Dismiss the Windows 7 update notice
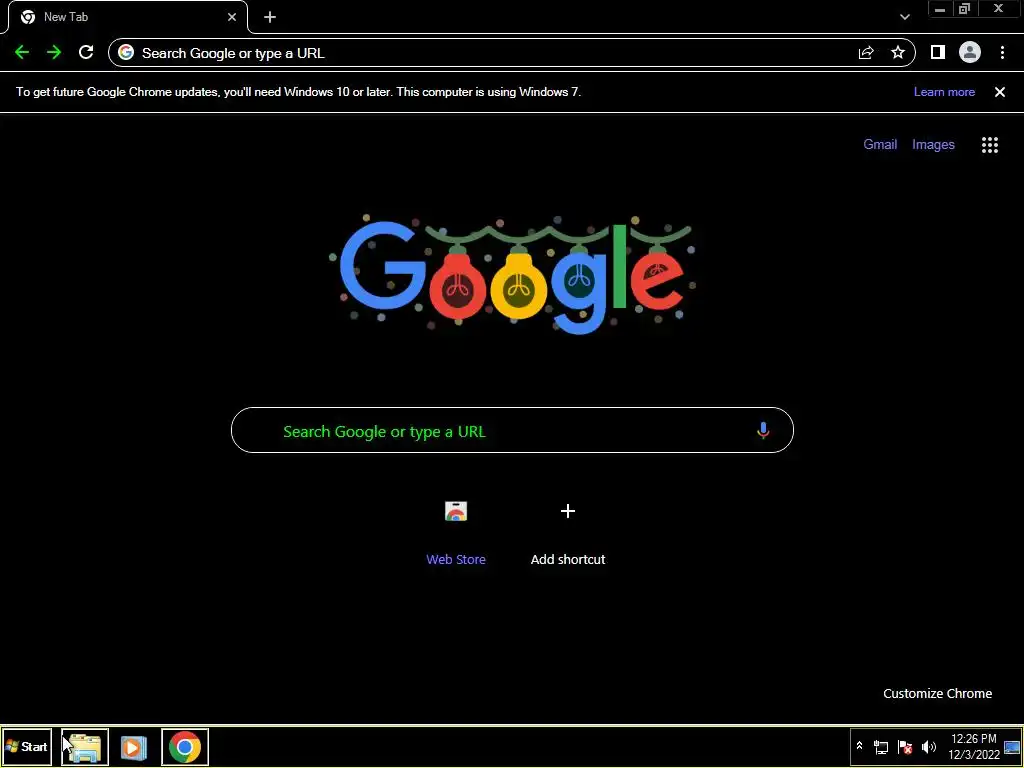Image resolution: width=1024 pixels, height=768 pixels. point(1000,92)
